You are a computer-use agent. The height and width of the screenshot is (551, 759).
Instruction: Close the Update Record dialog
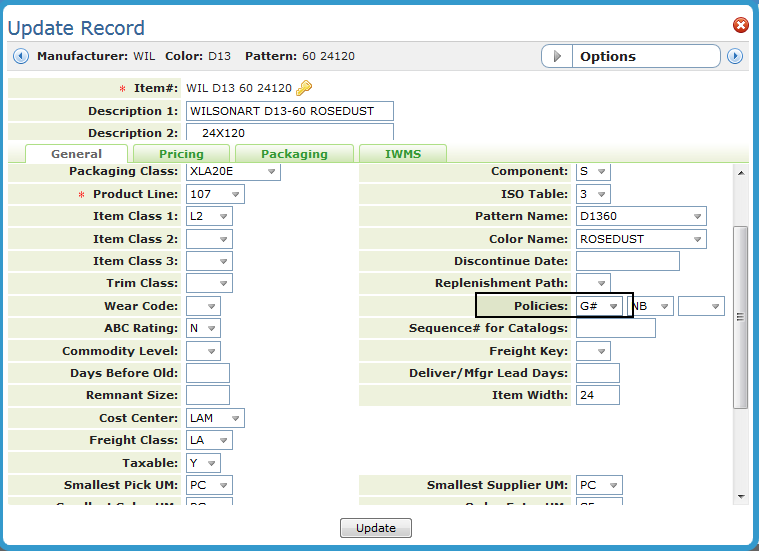pyautogui.click(x=741, y=25)
